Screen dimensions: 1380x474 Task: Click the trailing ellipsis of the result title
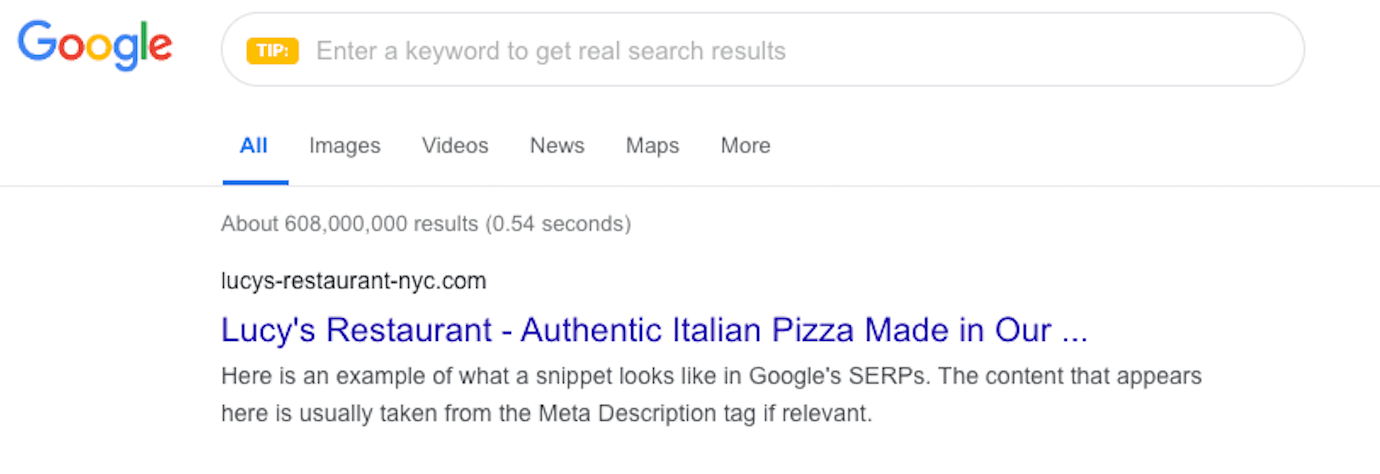click(1074, 332)
